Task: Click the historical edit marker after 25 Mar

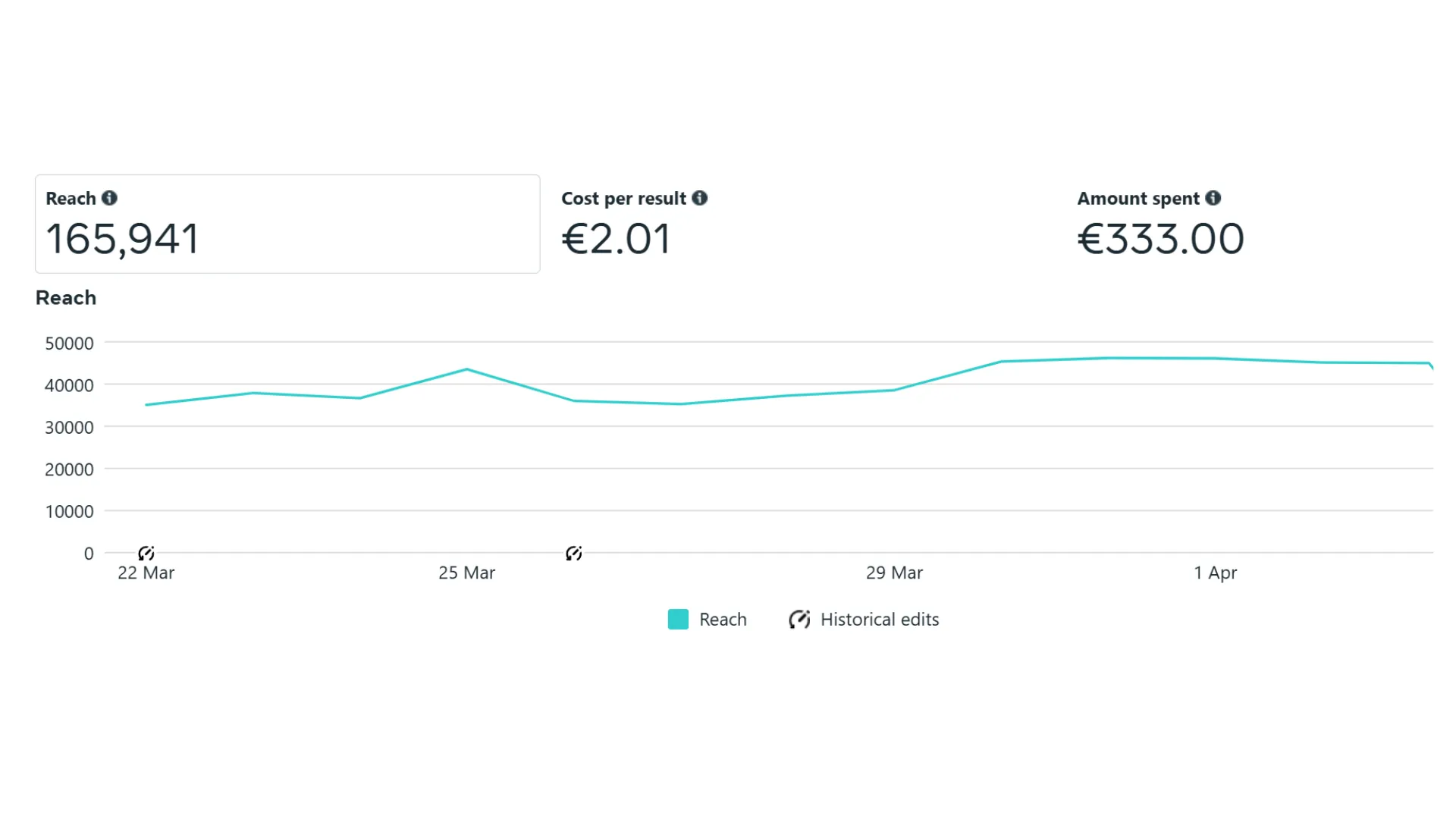Action: pyautogui.click(x=574, y=553)
